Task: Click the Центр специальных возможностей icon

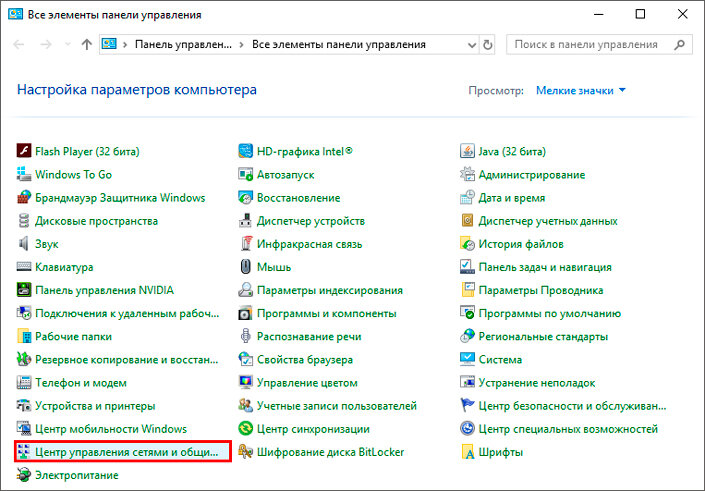Action: [467, 429]
